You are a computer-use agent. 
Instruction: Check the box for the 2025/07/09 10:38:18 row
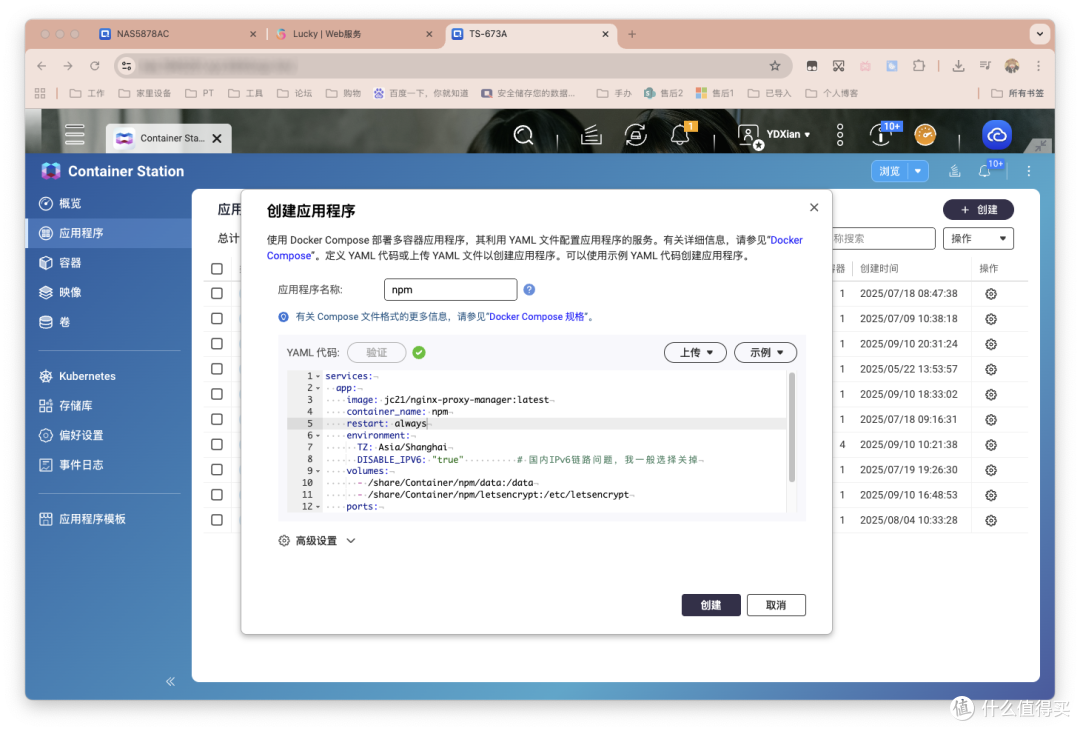[217, 318]
